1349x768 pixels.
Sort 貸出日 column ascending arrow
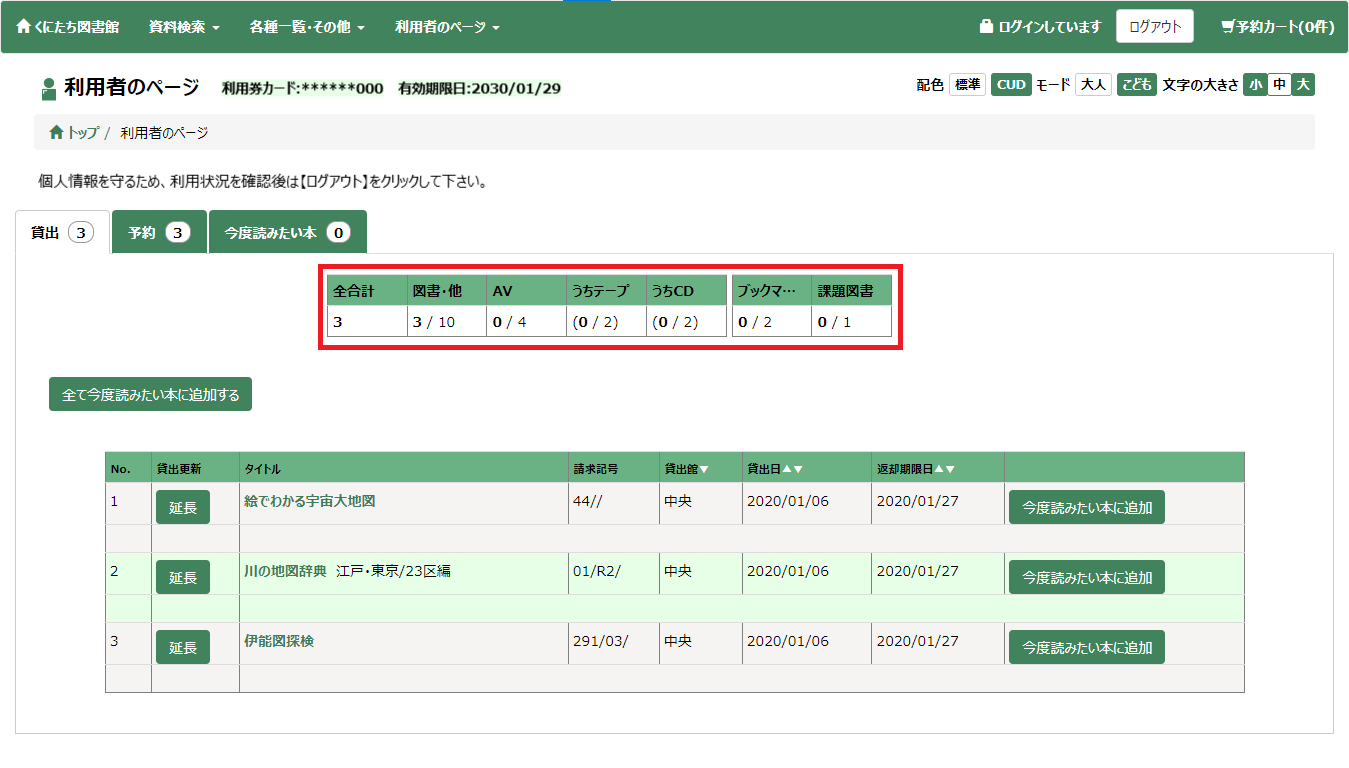pyautogui.click(x=787, y=469)
